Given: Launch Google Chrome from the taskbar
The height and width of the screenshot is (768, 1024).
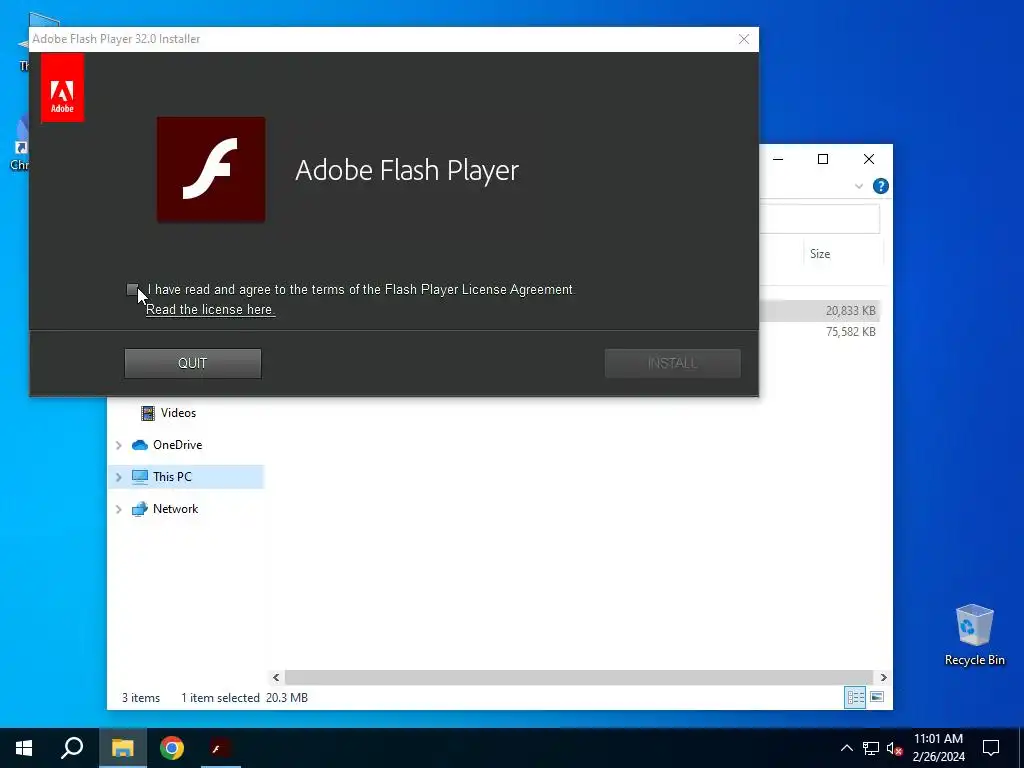Looking at the screenshot, I should click(172, 748).
